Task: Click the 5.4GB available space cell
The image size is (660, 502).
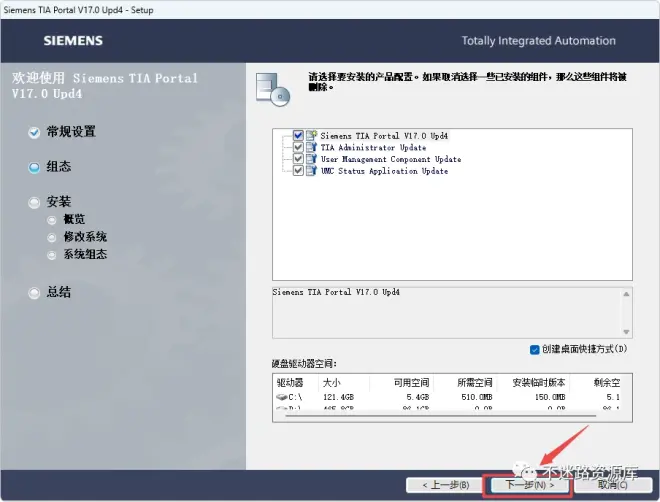Action: 418,397
